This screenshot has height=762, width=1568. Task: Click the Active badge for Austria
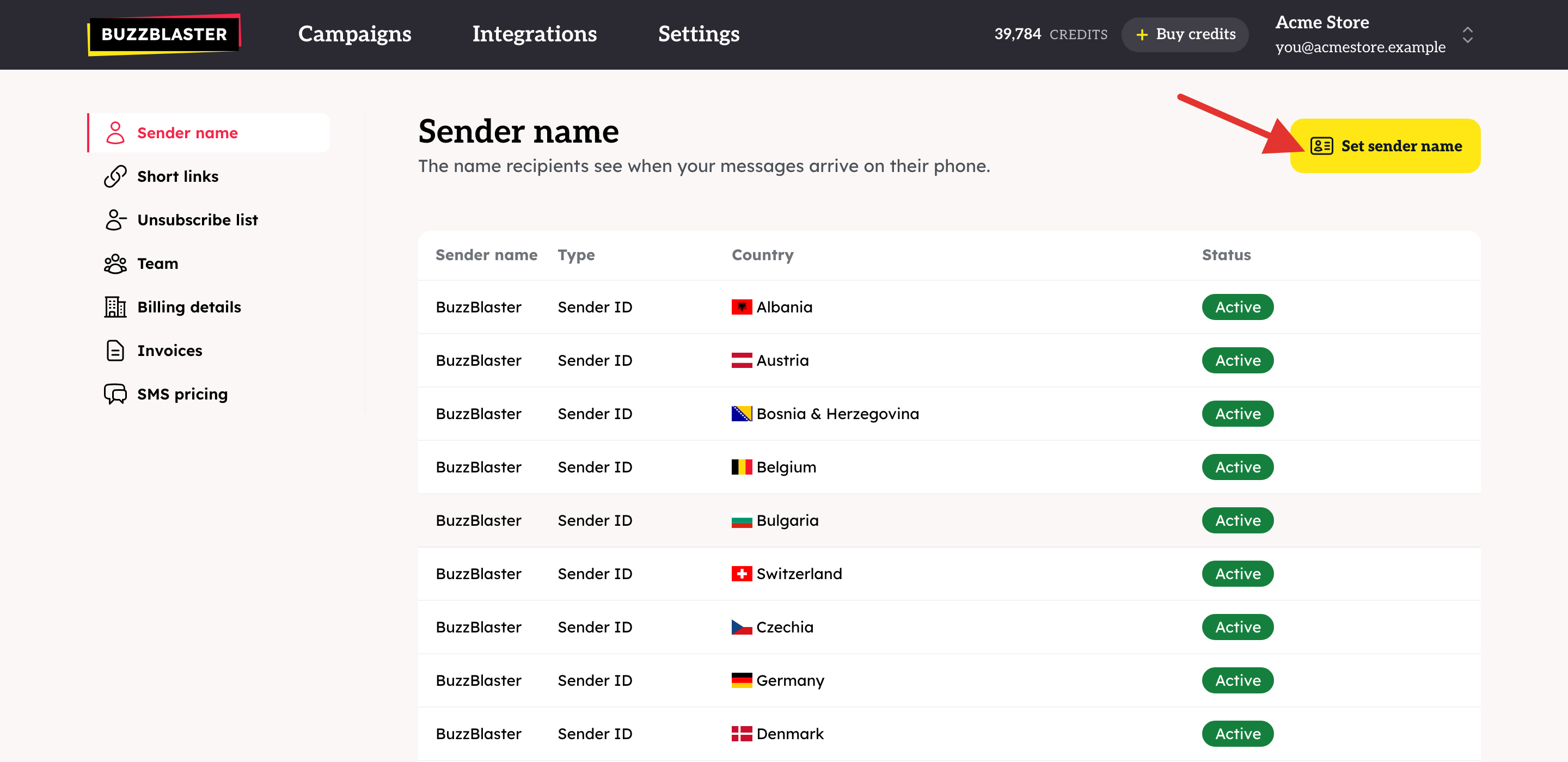click(x=1238, y=360)
